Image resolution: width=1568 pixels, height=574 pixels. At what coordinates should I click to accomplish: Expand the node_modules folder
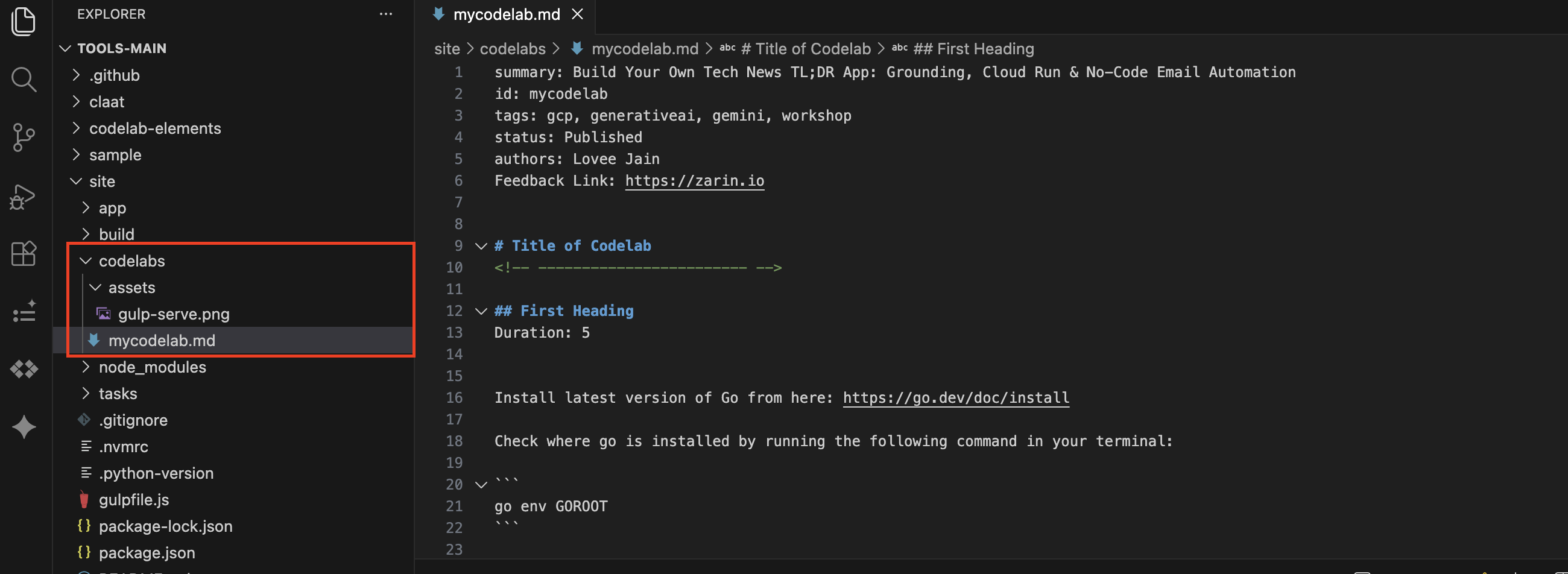click(x=86, y=367)
